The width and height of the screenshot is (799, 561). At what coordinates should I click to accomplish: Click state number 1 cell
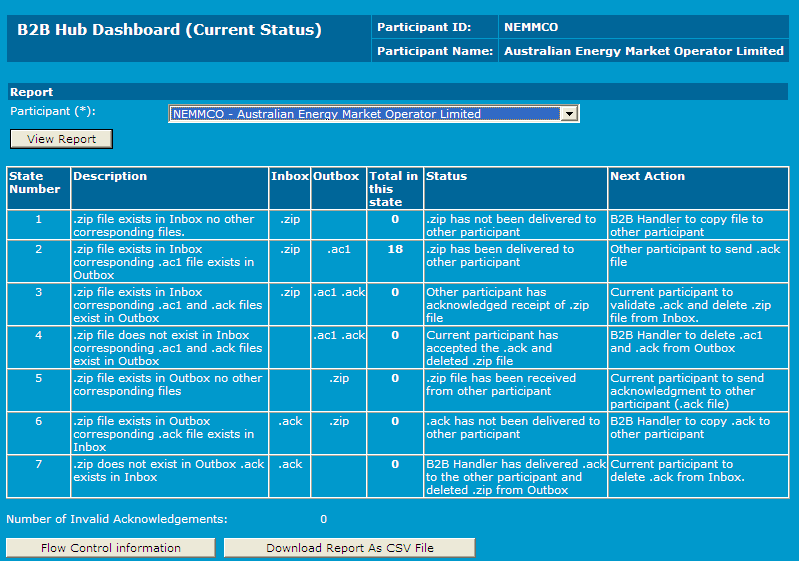[38, 225]
